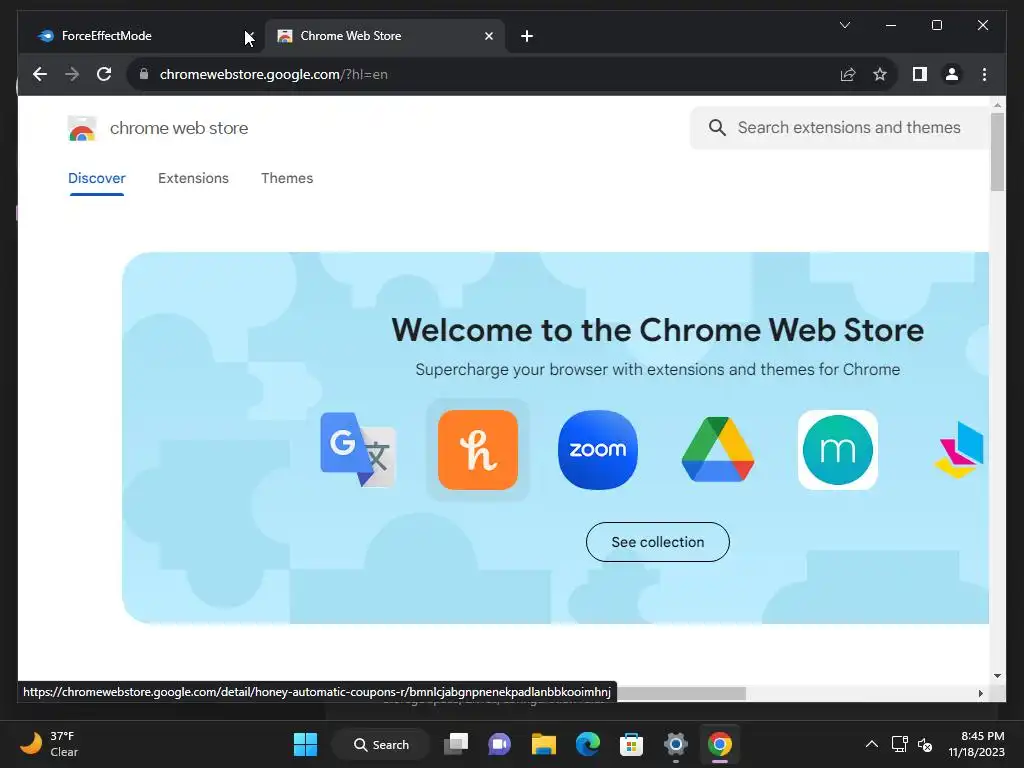1024x768 pixels.
Task: Reload the Chrome Web Store page
Action: 104,74
